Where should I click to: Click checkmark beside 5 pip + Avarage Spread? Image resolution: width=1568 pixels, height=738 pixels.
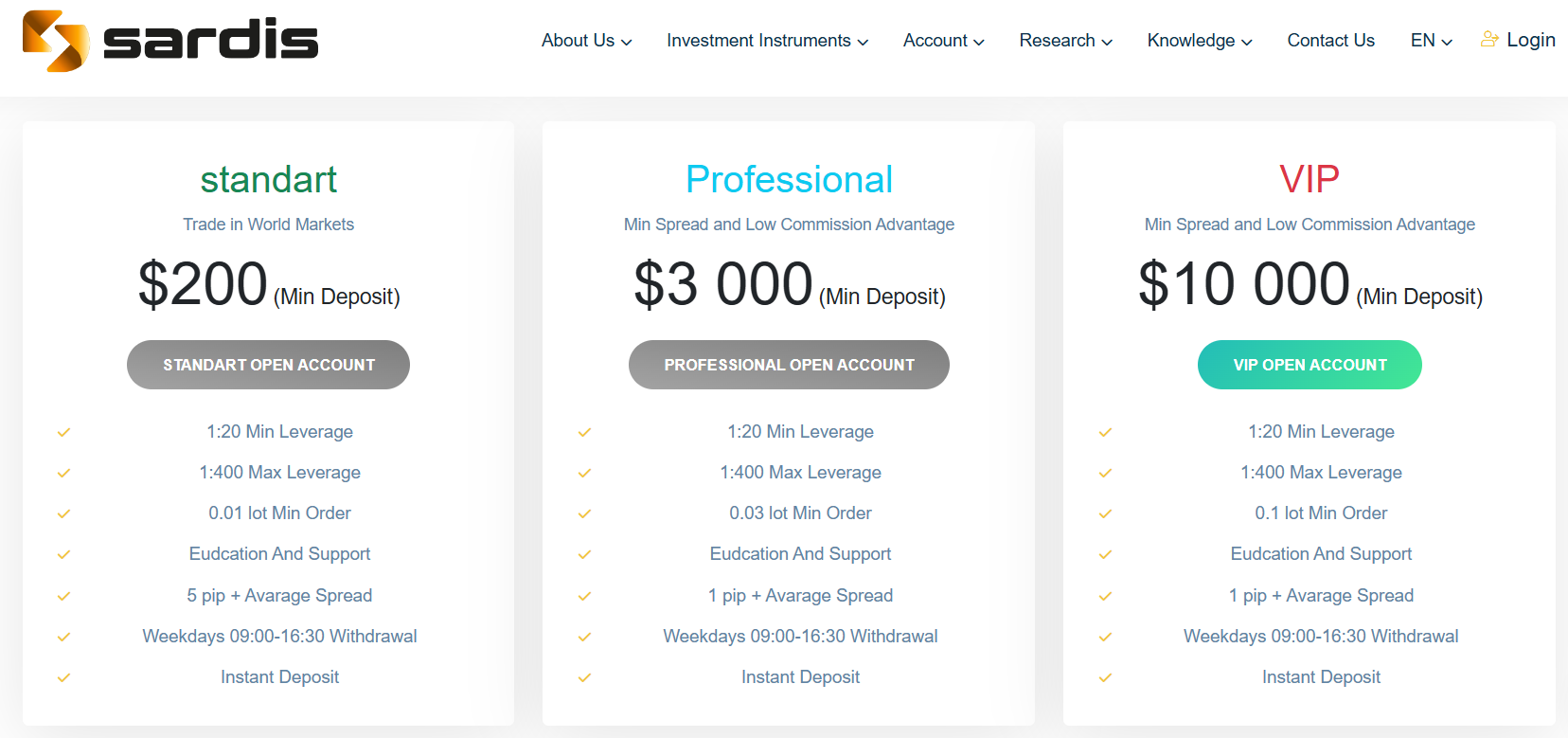[63, 597]
